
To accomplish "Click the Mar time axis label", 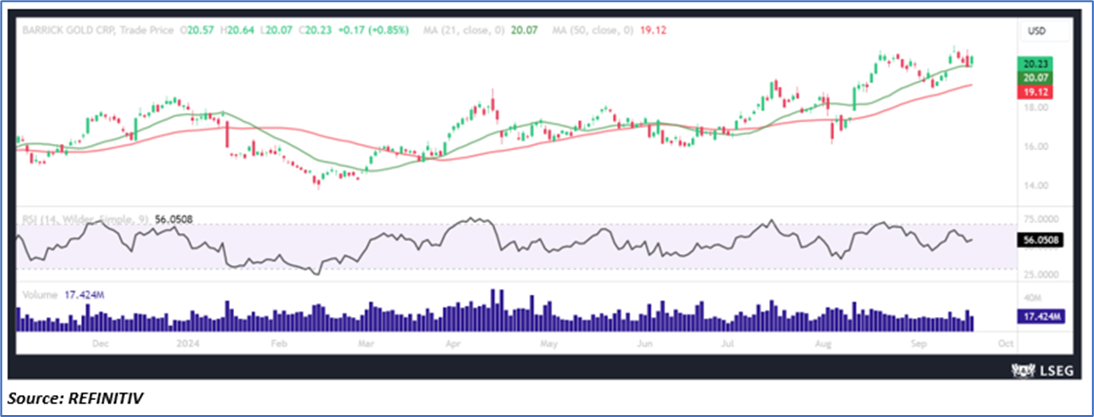I will pos(366,344).
